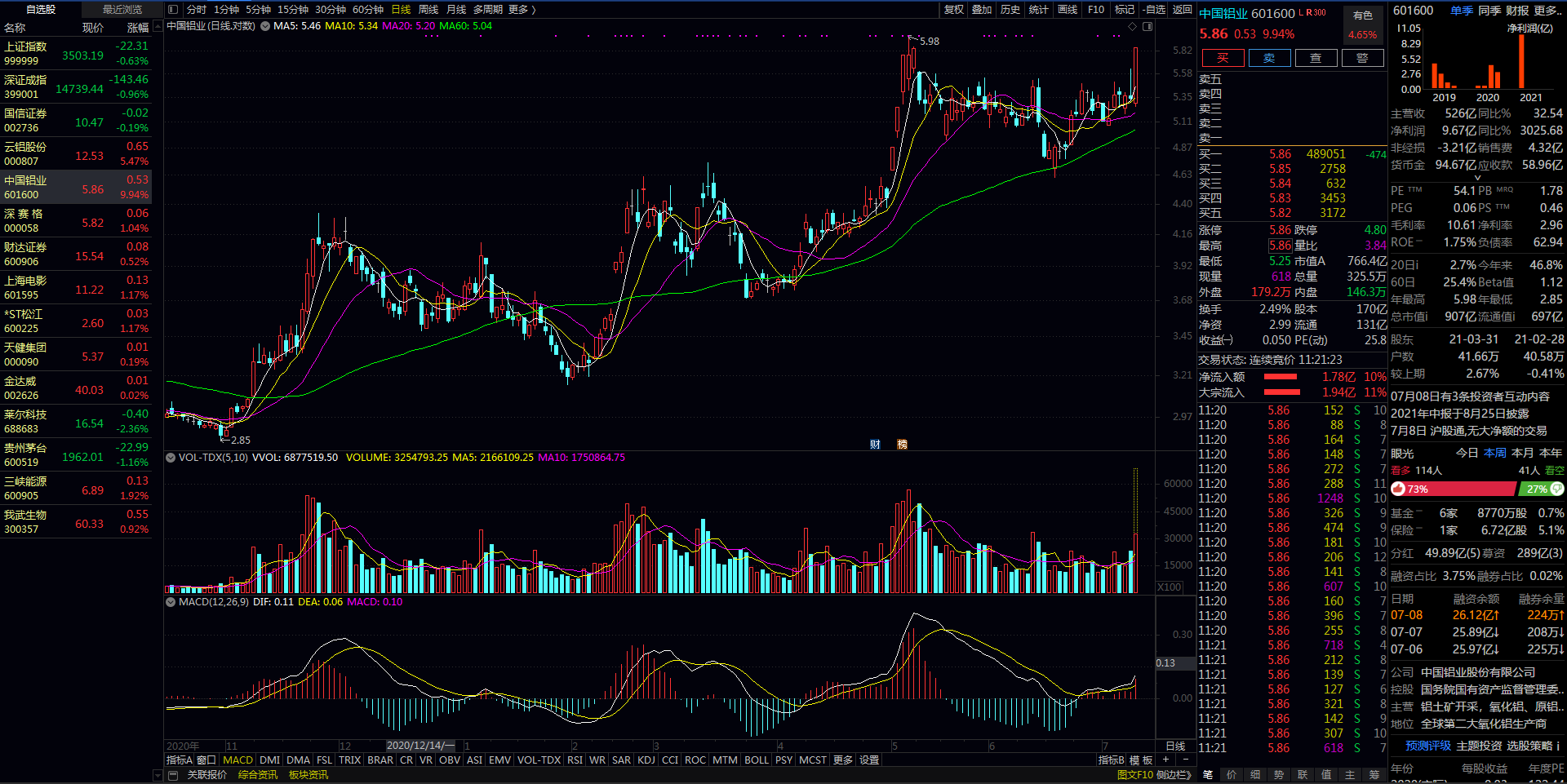Collapse the VOL-TDX indicator panel toggle
This screenshot has width=1567, height=784.
pos(171,458)
